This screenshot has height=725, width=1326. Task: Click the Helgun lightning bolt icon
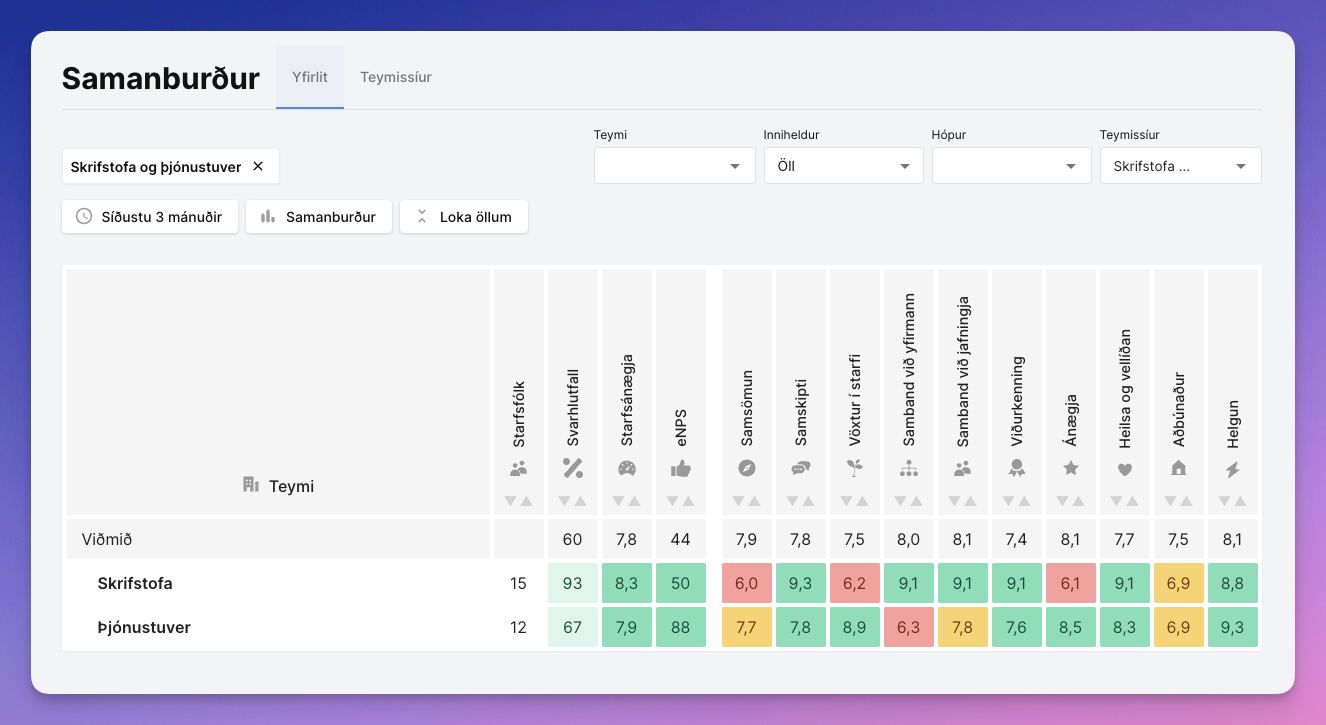(1233, 467)
